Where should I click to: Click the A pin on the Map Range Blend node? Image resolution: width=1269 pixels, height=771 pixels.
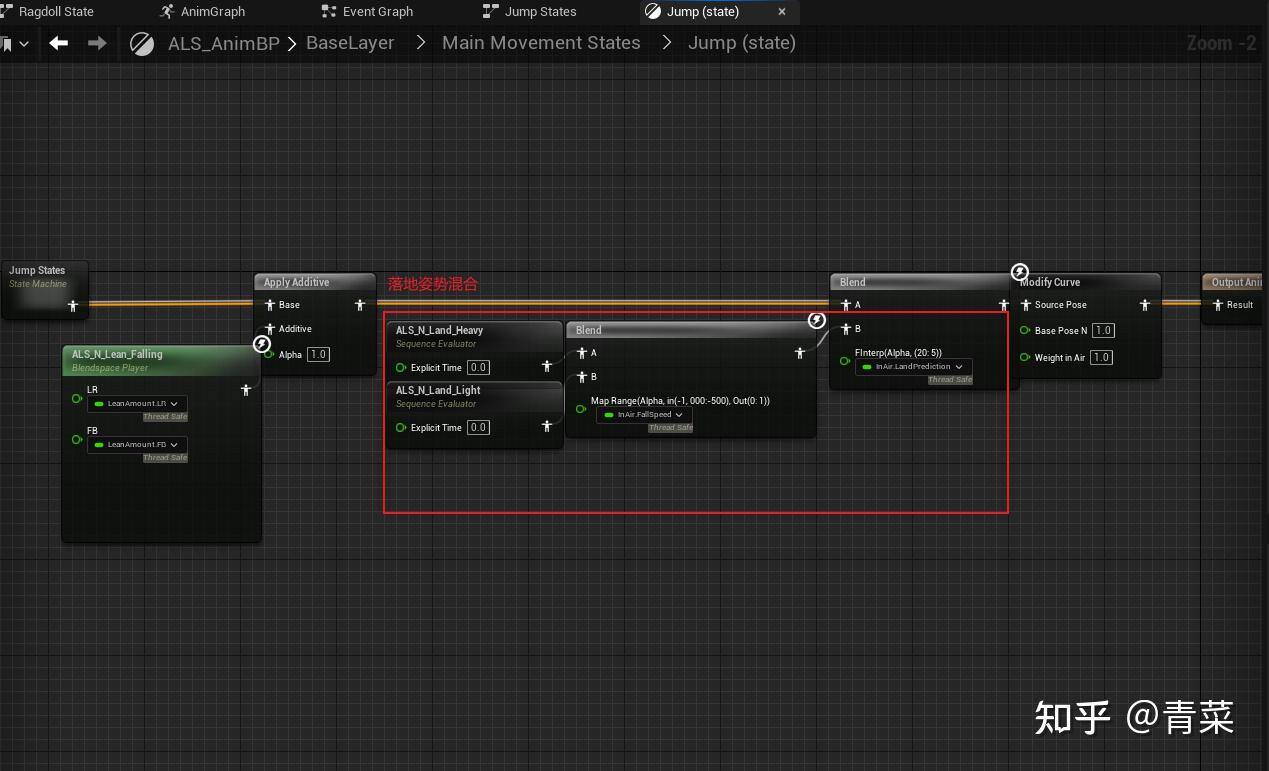(x=581, y=353)
